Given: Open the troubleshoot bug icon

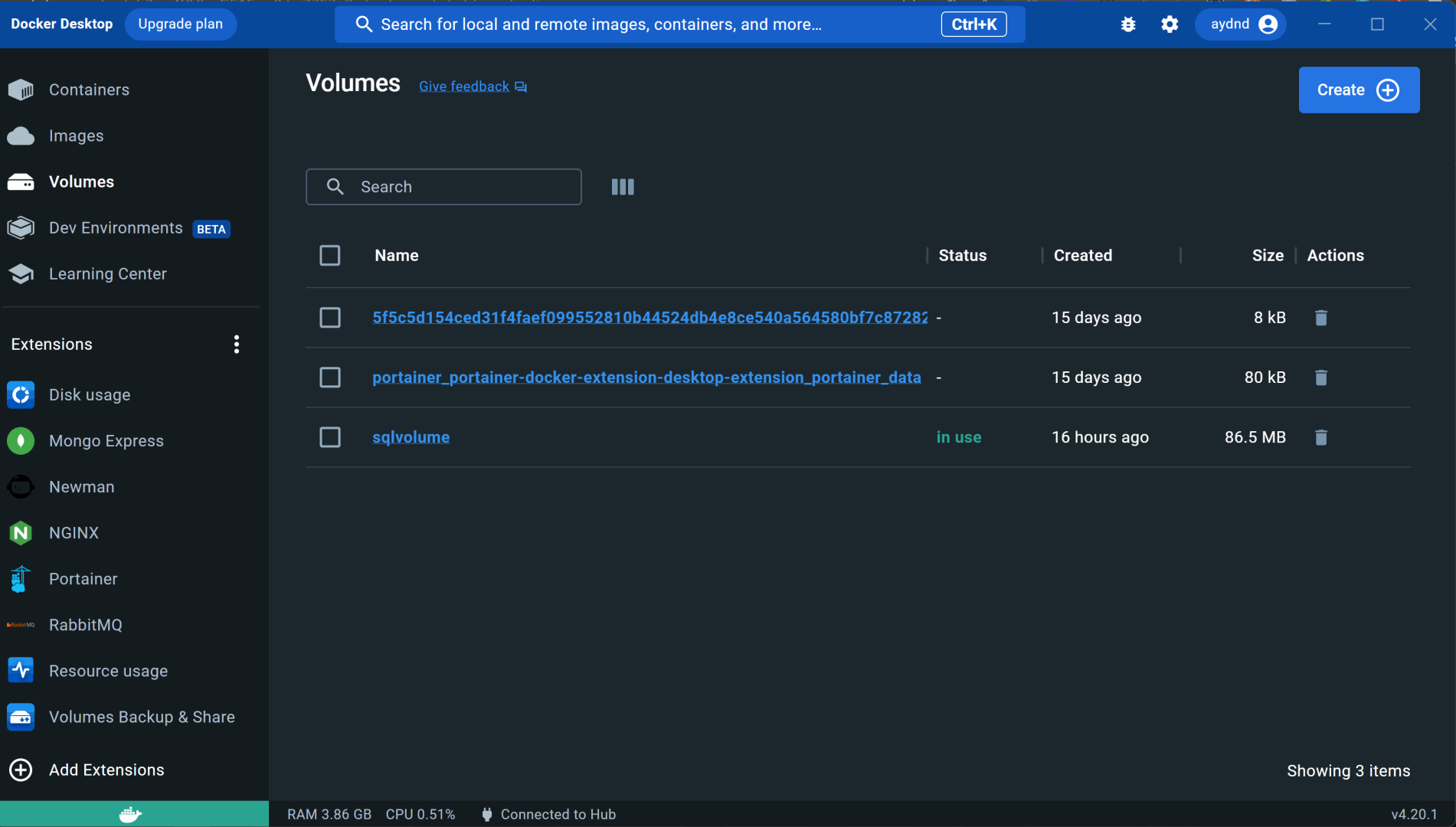Looking at the screenshot, I should pyautogui.click(x=1127, y=25).
